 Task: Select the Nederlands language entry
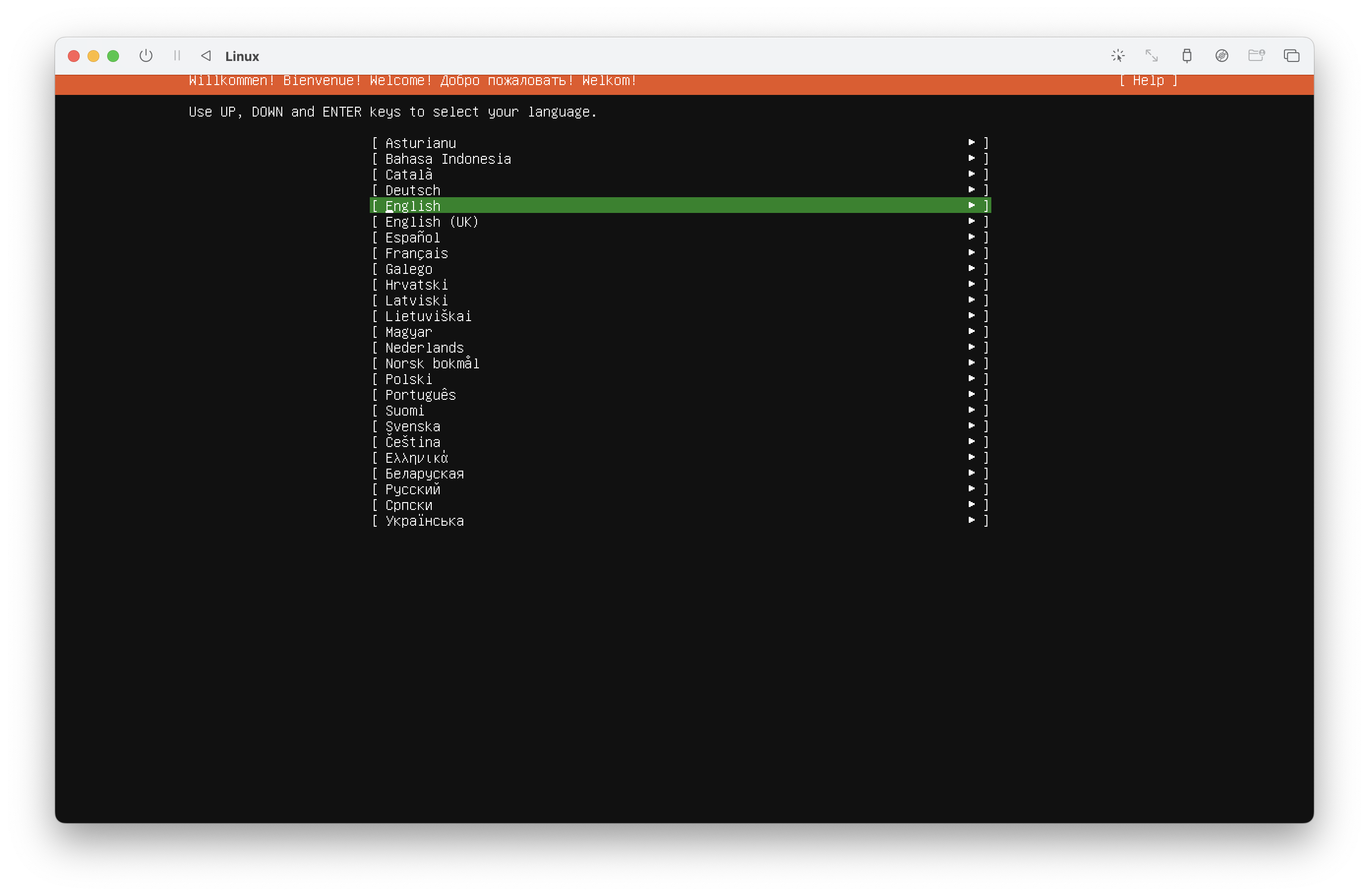pos(424,348)
